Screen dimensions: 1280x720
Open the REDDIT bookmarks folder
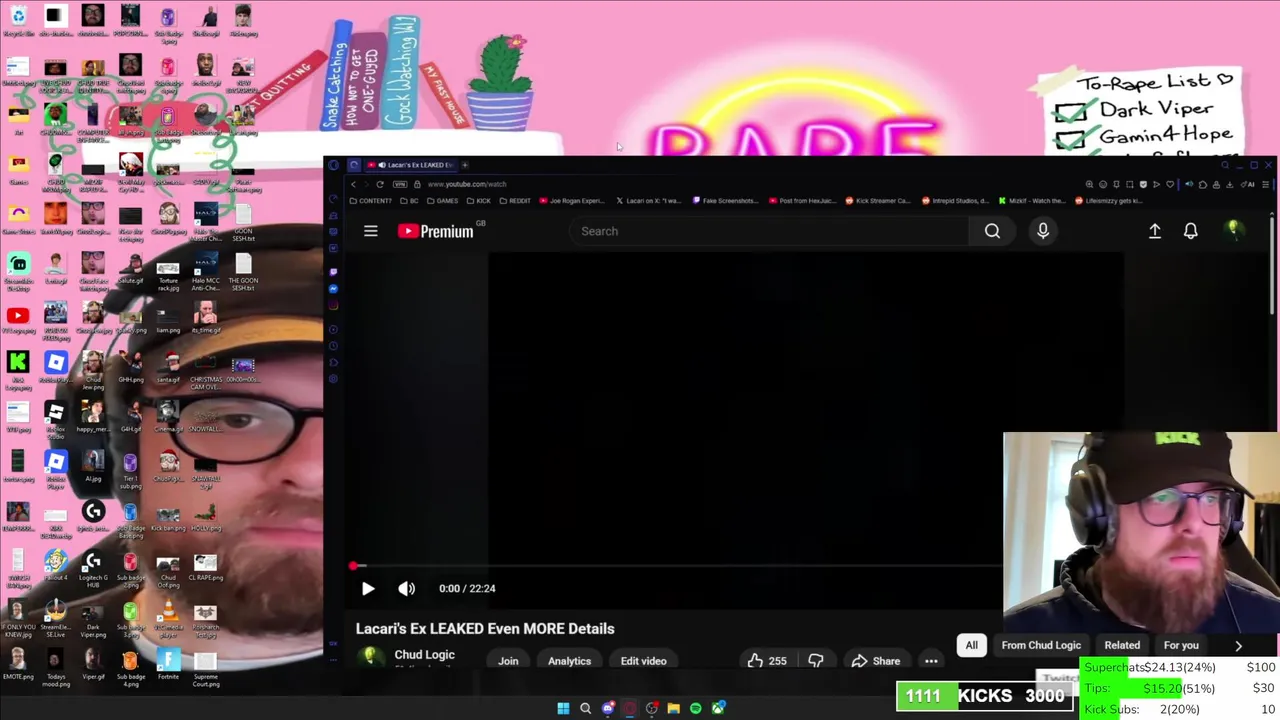click(515, 201)
